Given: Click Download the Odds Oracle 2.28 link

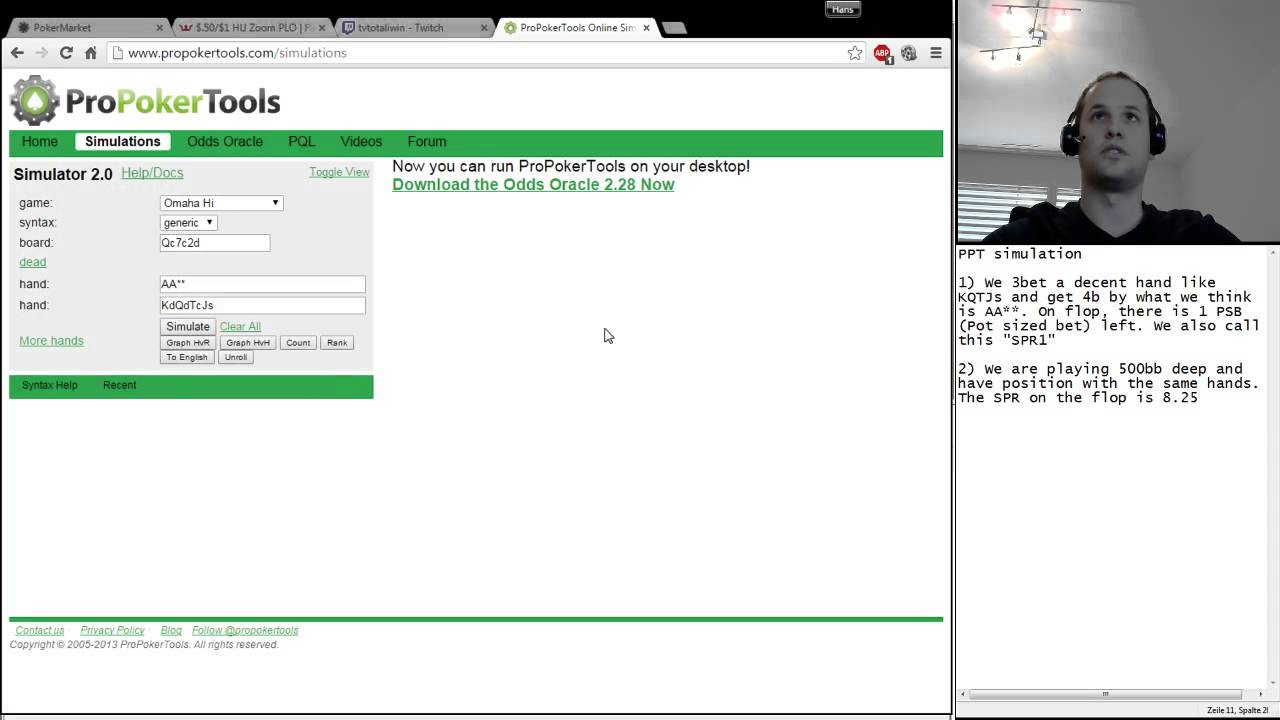Looking at the screenshot, I should coord(533,185).
